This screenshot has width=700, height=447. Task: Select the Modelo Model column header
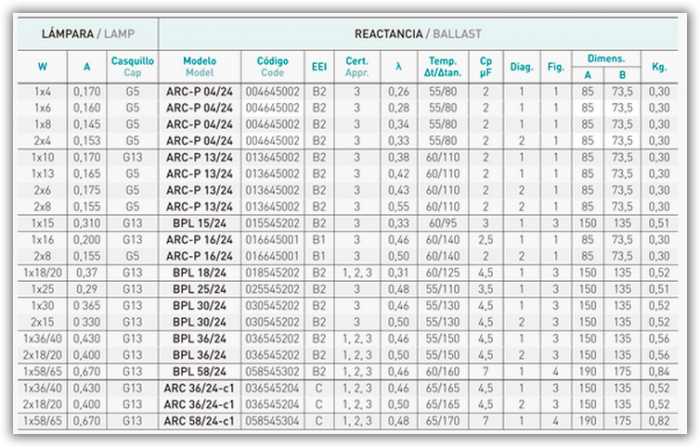pos(199,66)
